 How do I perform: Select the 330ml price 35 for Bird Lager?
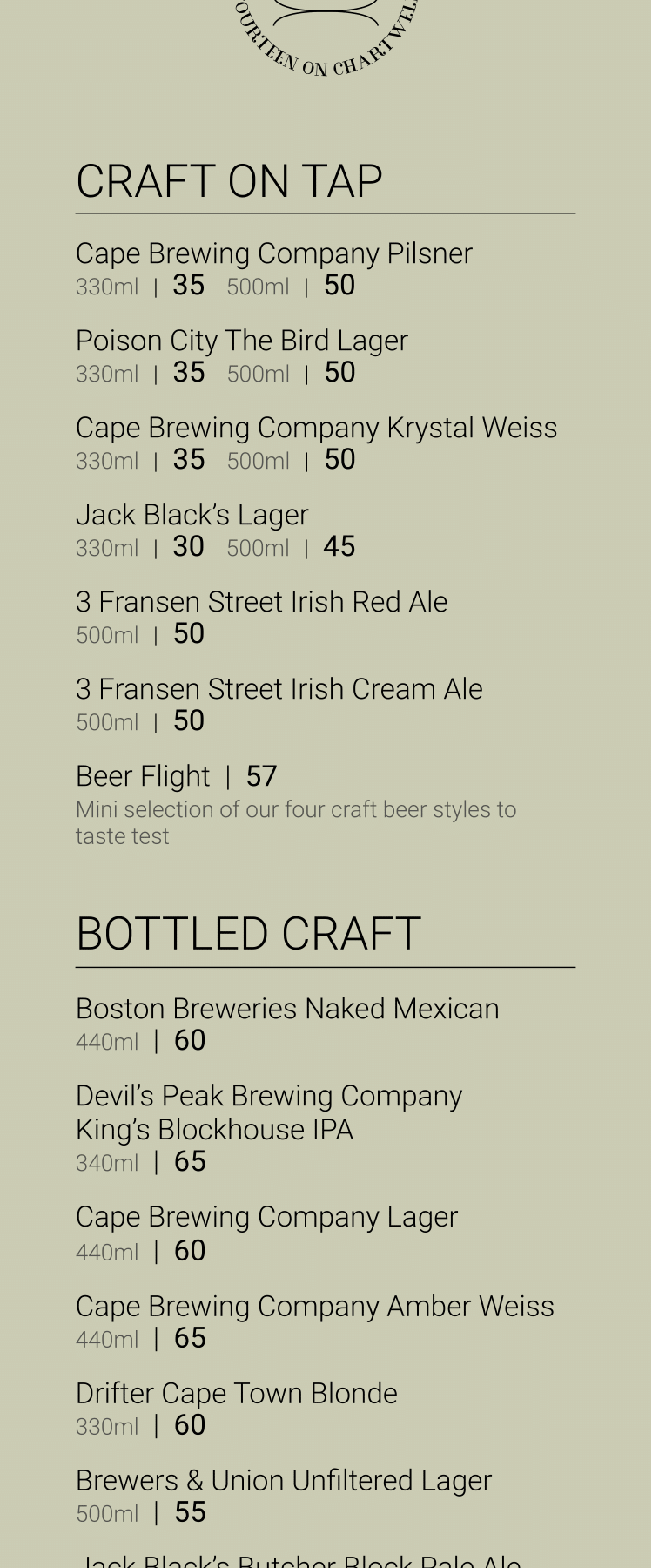click(x=189, y=373)
